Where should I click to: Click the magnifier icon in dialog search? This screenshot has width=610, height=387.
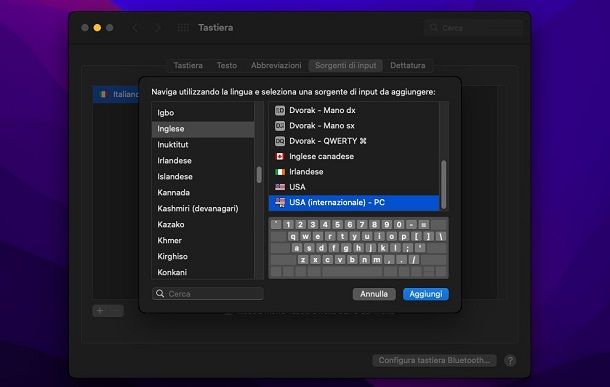click(x=160, y=293)
